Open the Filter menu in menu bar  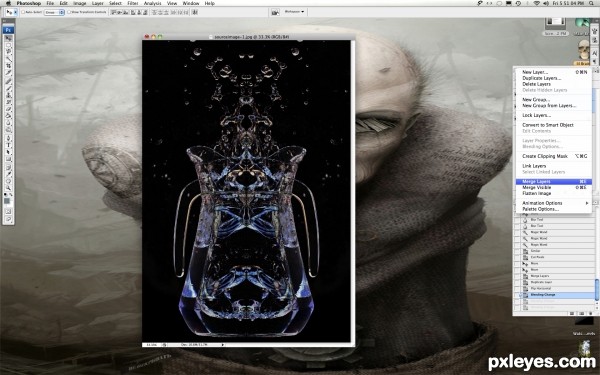pos(132,3)
